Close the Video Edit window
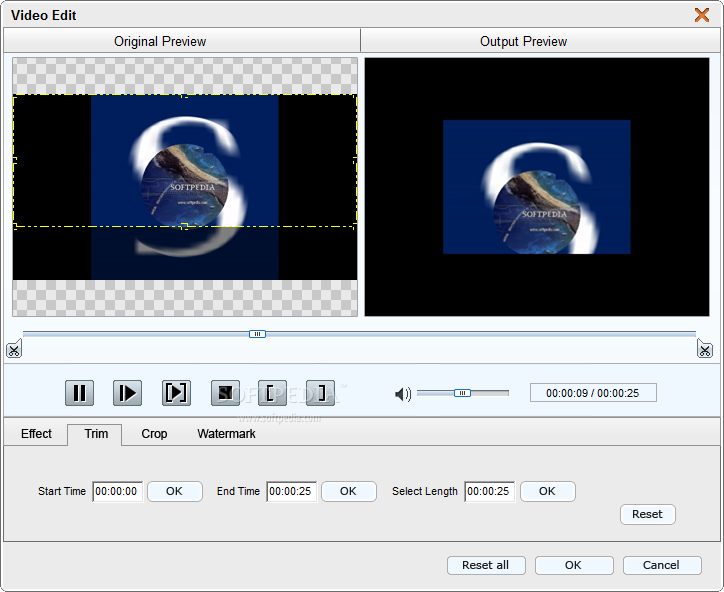This screenshot has height=592, width=724. point(702,15)
